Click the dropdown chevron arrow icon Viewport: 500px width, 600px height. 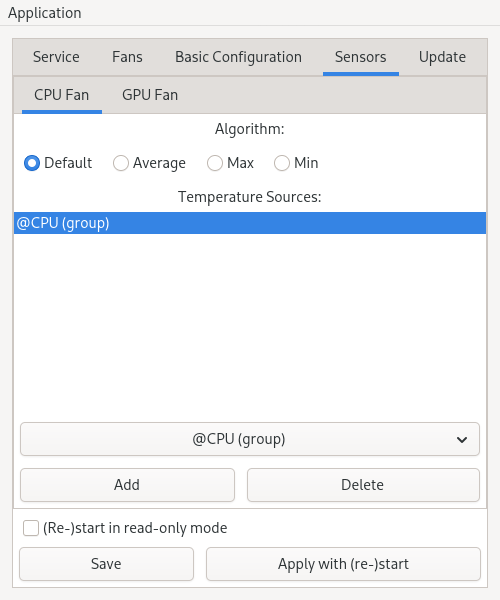pos(462,440)
